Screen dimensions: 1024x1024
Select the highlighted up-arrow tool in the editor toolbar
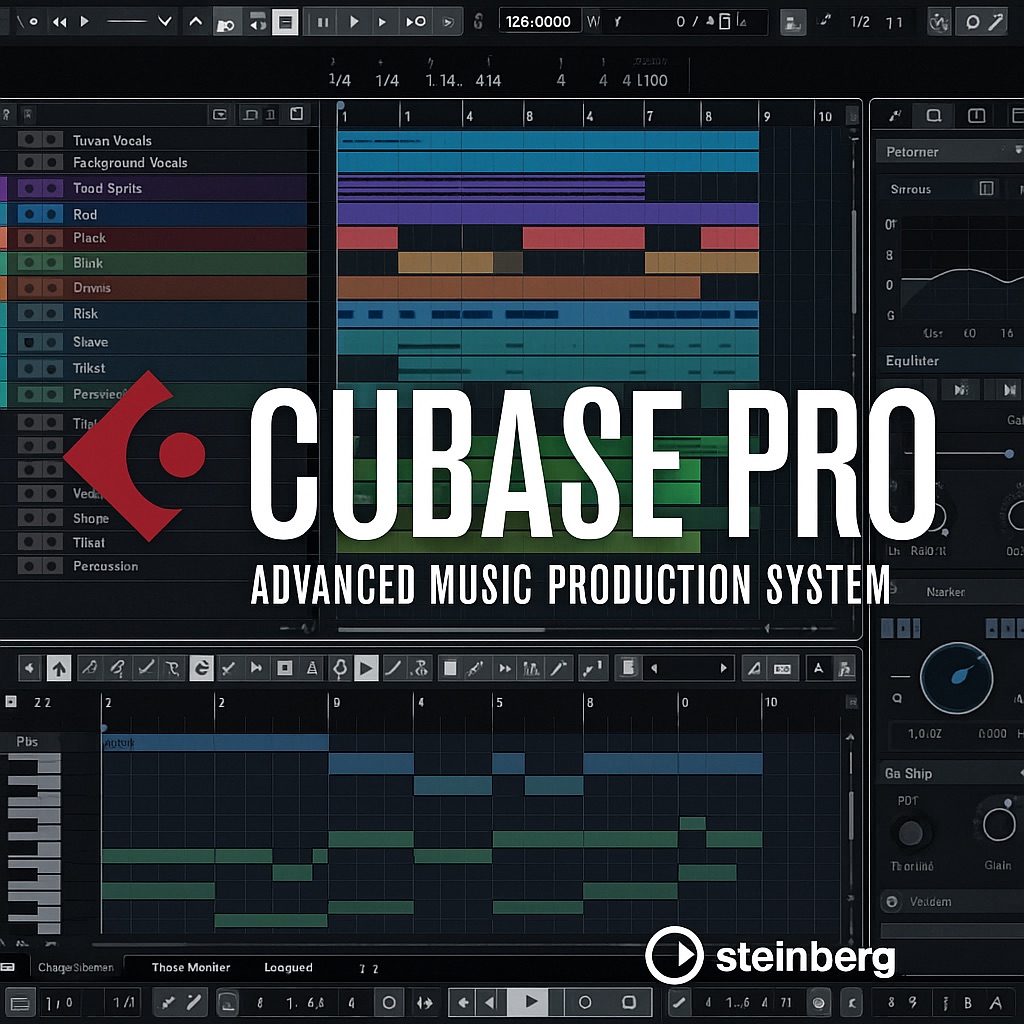[59, 668]
